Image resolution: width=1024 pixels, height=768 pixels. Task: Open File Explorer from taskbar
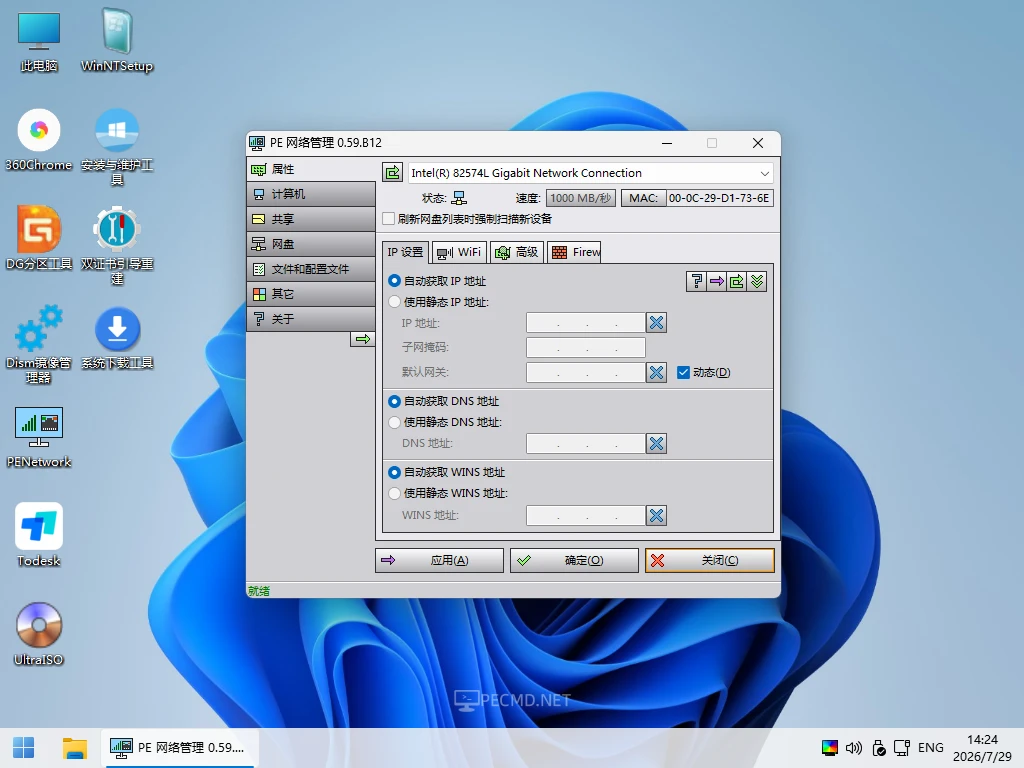tap(74, 747)
